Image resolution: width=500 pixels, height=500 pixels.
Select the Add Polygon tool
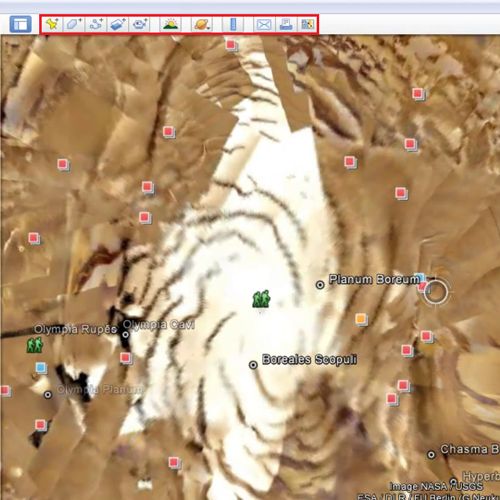[x=74, y=24]
